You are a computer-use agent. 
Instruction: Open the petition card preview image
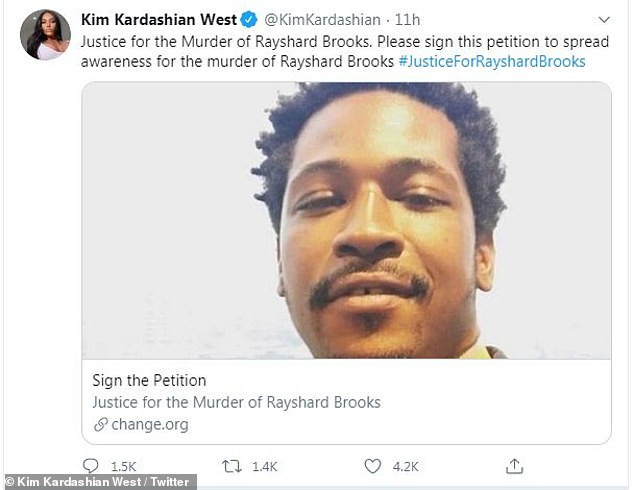coord(346,220)
